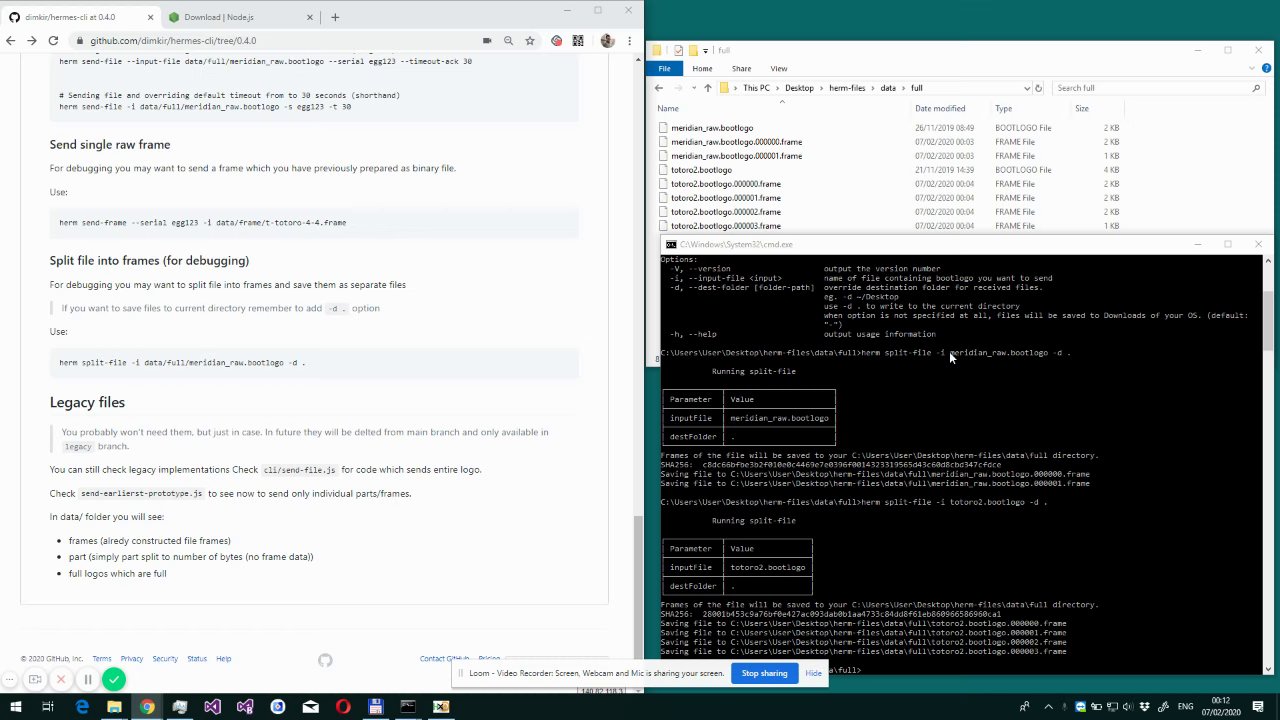Open the File tab in Explorer

(x=664, y=68)
